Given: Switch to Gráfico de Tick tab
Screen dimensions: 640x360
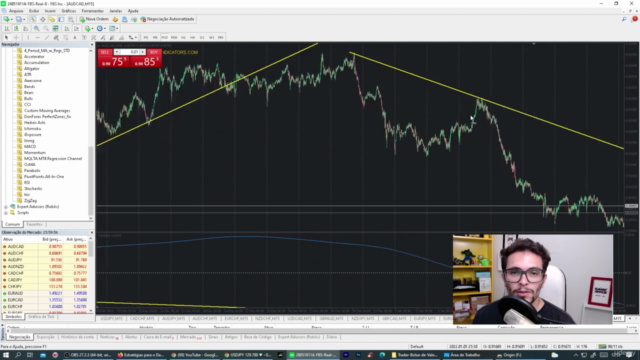Looking at the screenshot, I should (41, 317).
